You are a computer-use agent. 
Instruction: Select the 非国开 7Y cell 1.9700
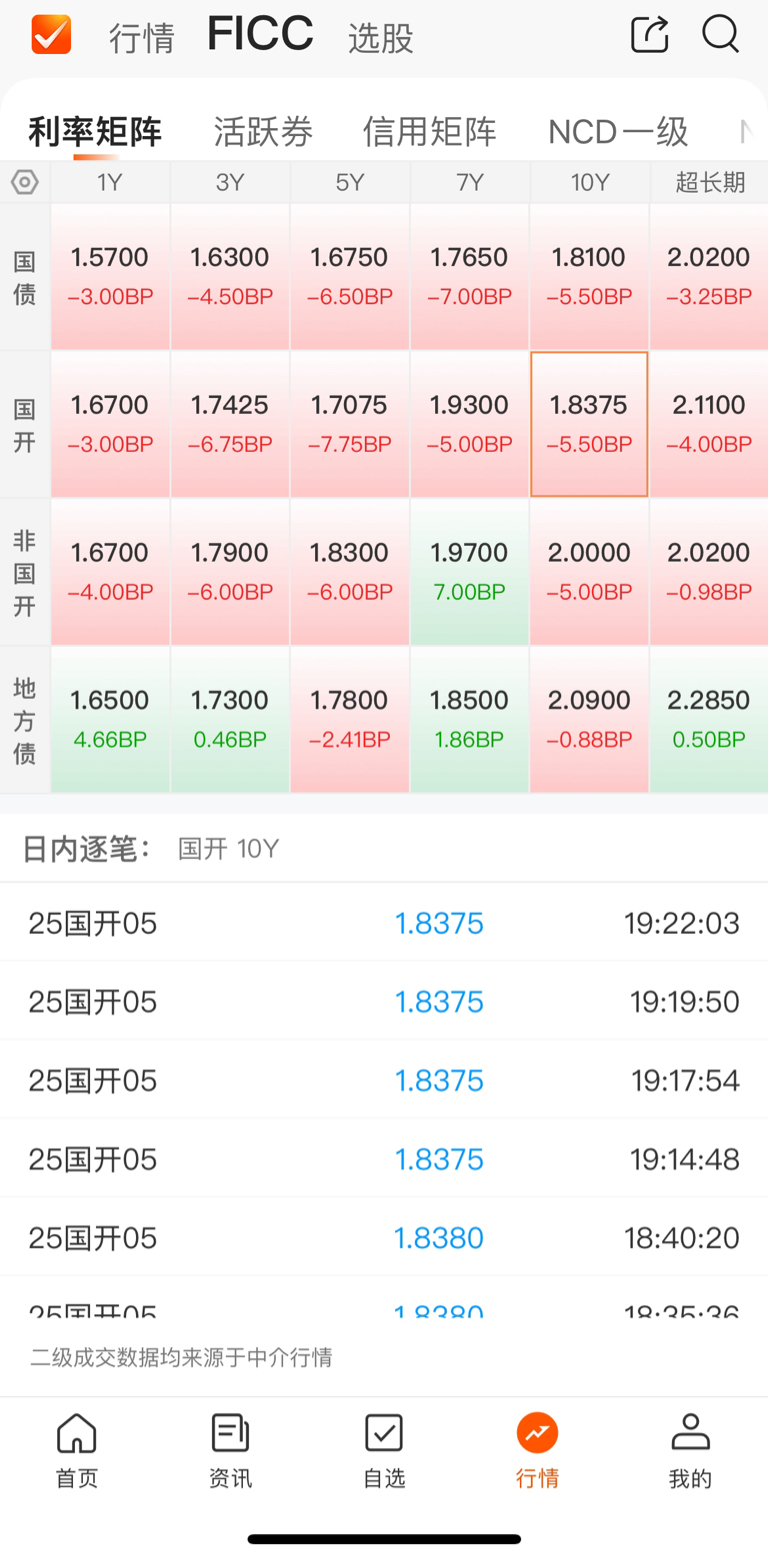470,571
